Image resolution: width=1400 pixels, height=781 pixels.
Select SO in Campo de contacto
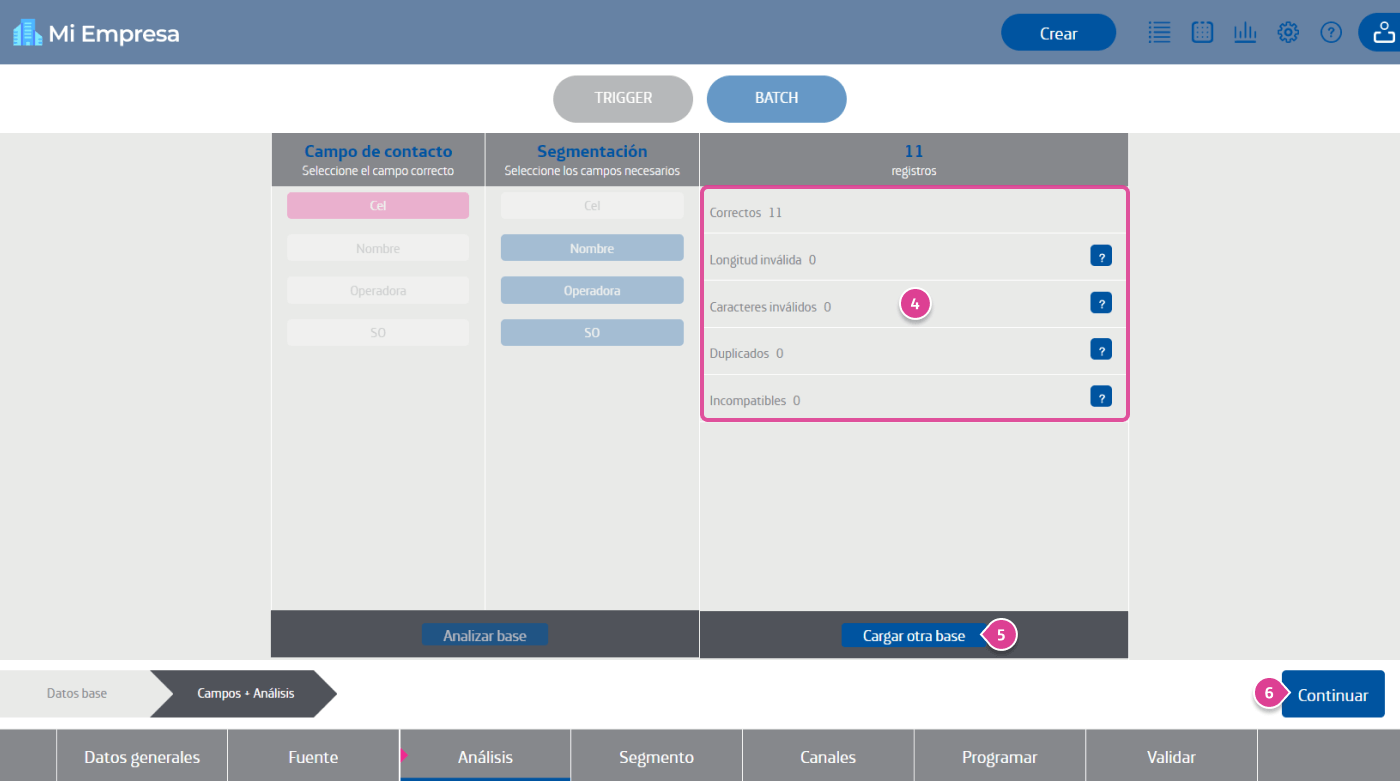point(378,333)
